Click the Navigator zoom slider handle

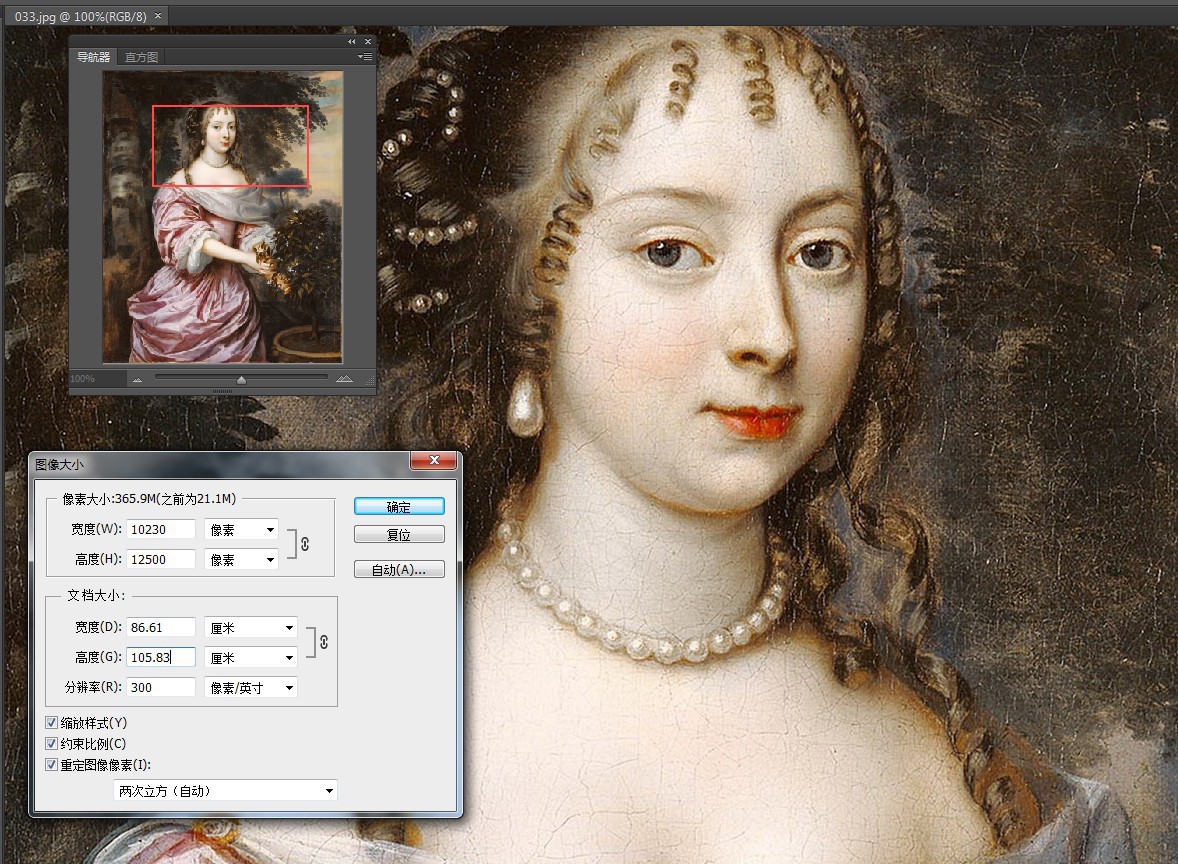241,379
